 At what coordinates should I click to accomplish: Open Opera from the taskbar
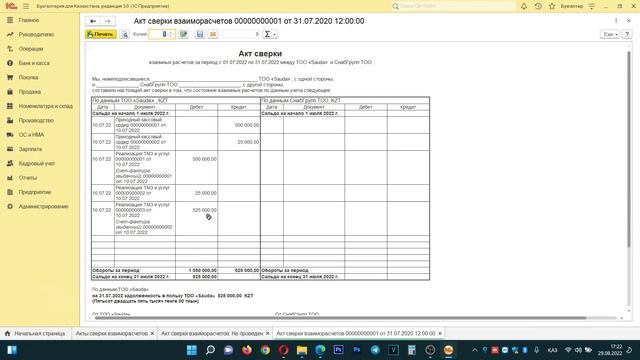[x=284, y=350]
